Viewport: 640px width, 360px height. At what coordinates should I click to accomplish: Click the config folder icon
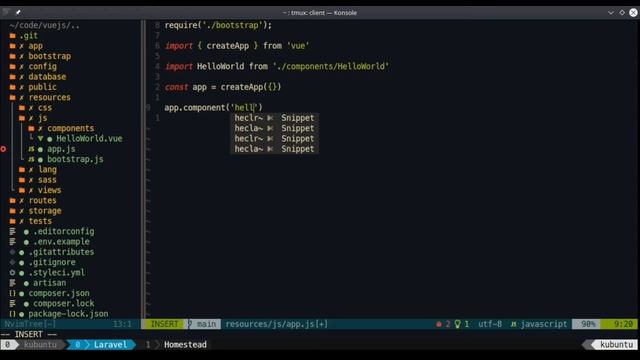click(13, 67)
